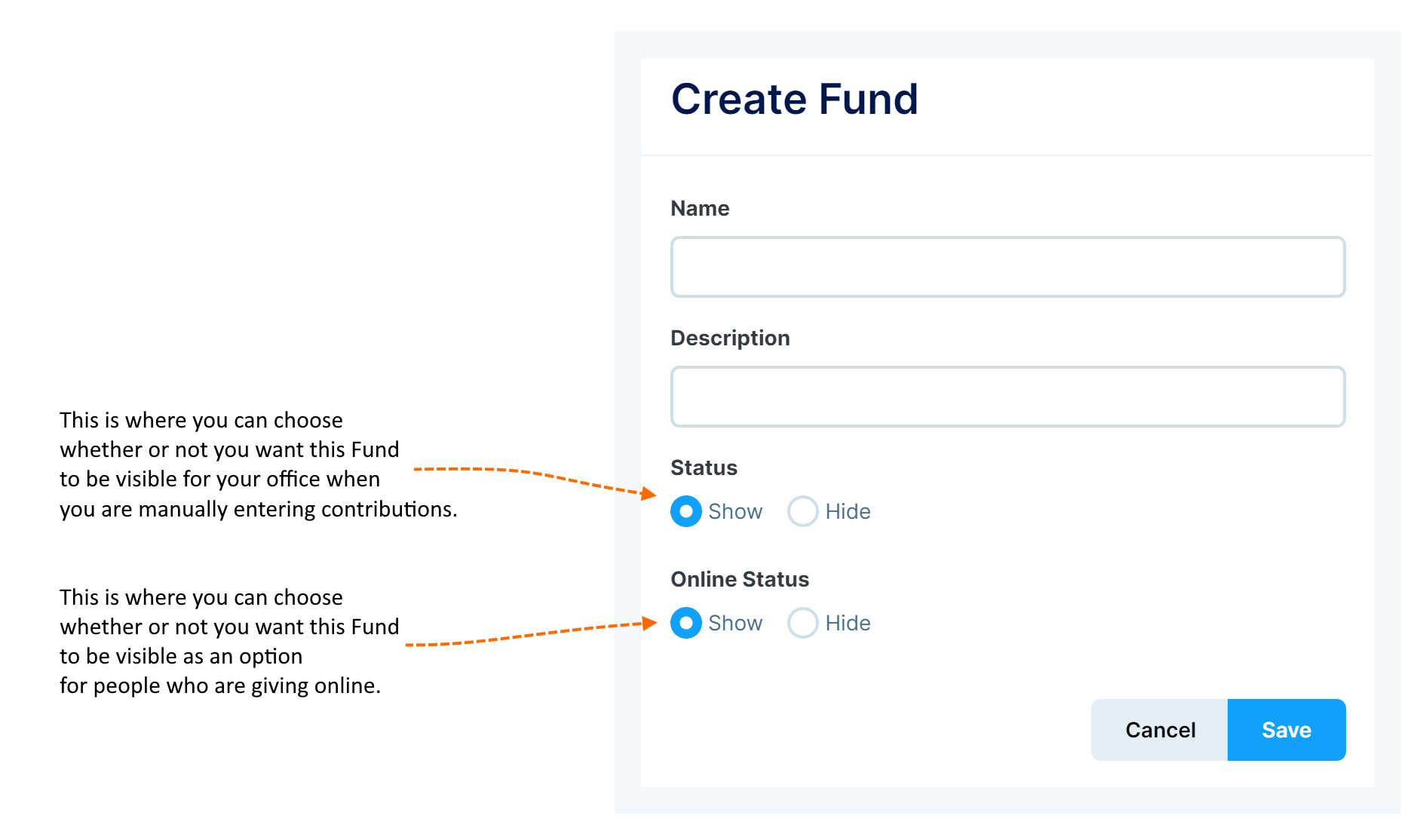1426x840 pixels.
Task: Focus the Description field to add details
Action: click(x=1007, y=396)
